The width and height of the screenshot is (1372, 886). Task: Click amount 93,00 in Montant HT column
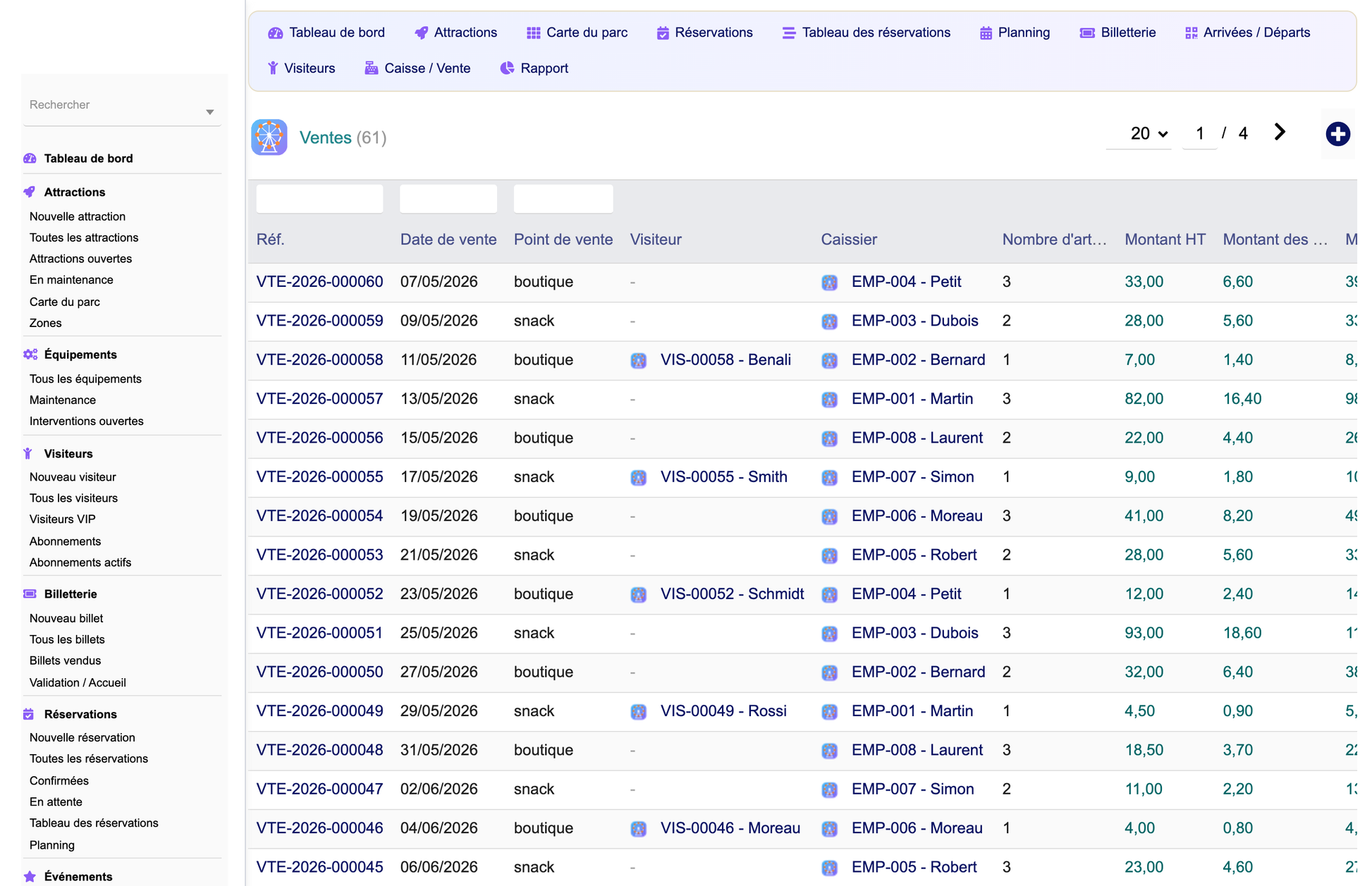coord(1144,633)
